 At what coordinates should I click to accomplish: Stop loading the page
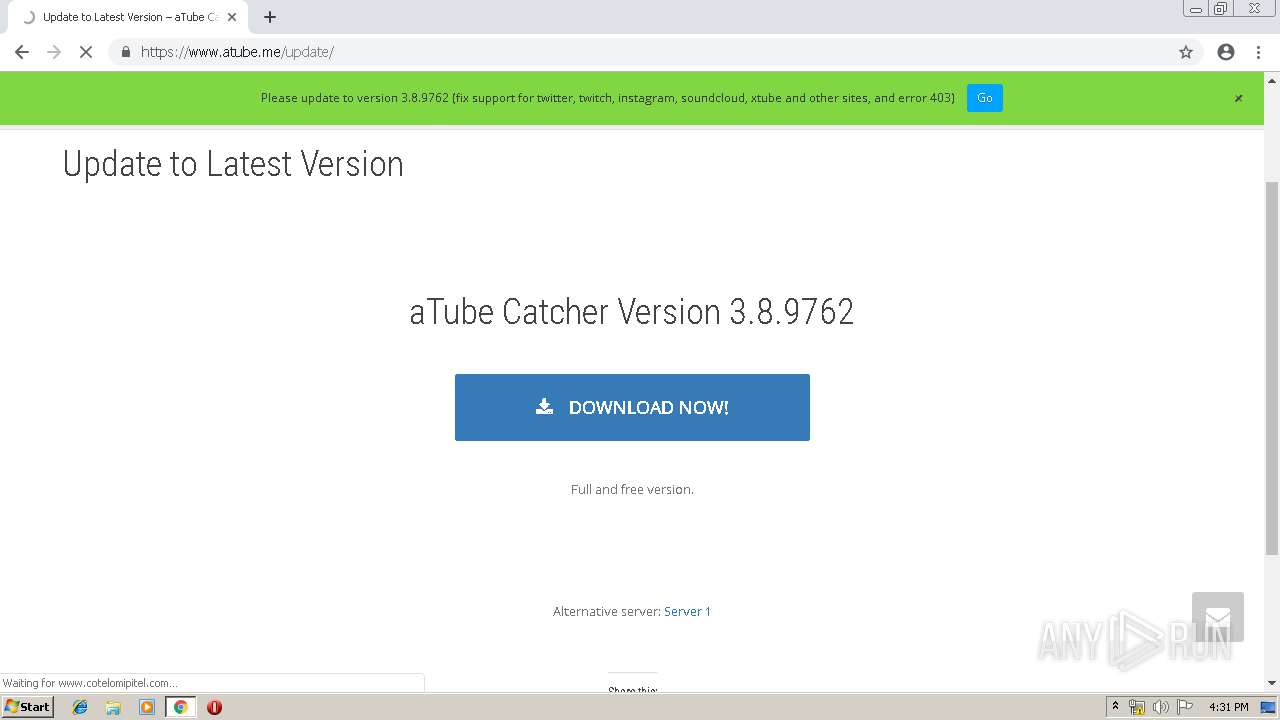coord(86,52)
